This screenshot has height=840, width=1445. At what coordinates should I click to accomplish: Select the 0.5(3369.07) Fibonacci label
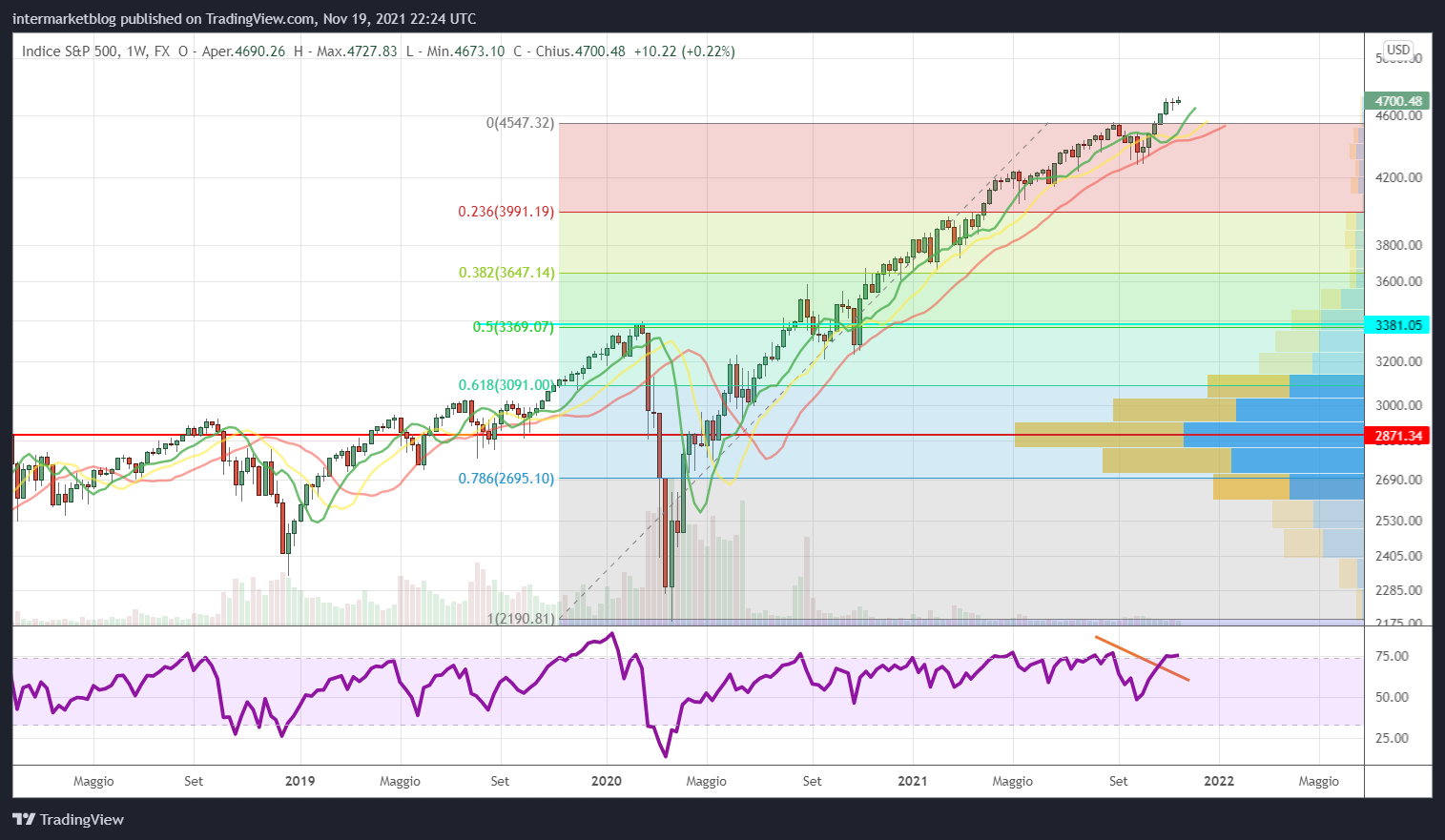point(513,327)
